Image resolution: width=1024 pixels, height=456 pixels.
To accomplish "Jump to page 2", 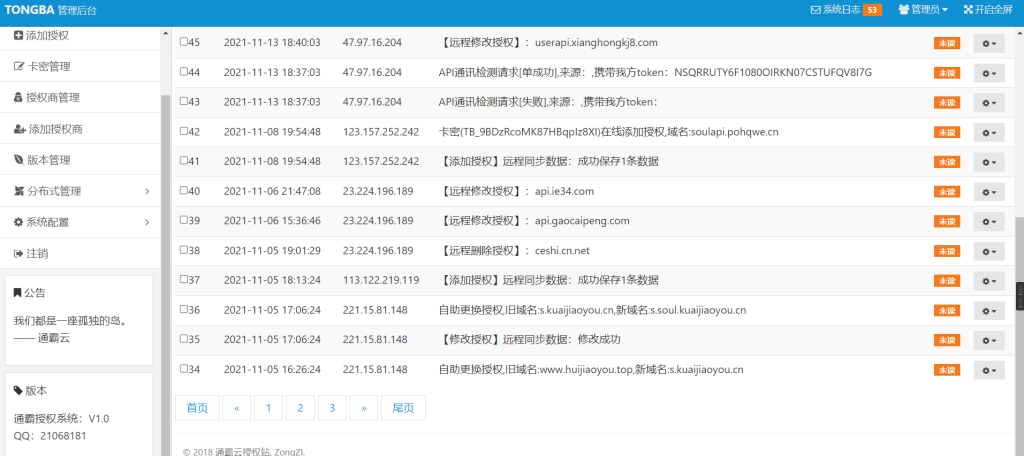I will pos(300,408).
